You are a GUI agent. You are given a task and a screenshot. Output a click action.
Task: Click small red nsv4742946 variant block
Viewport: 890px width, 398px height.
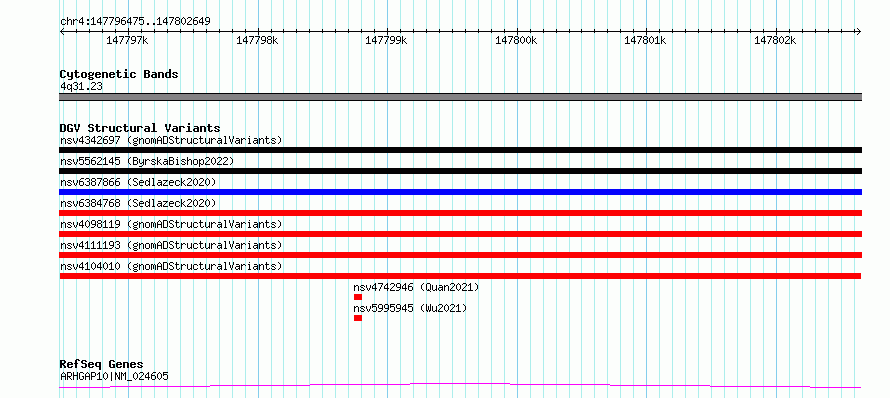coord(358,297)
